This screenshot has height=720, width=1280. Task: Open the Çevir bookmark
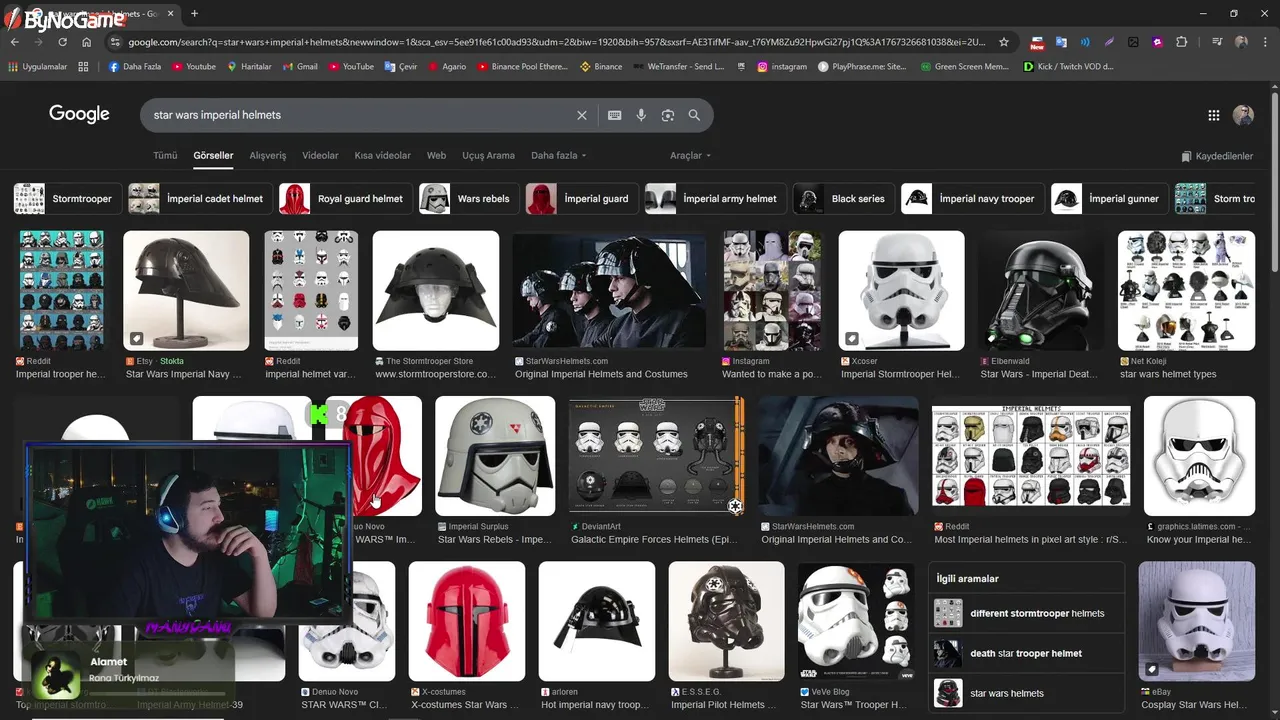[401, 67]
